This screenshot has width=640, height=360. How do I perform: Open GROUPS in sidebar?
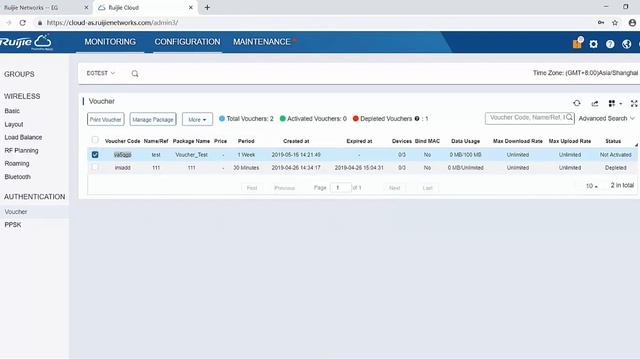point(19,74)
